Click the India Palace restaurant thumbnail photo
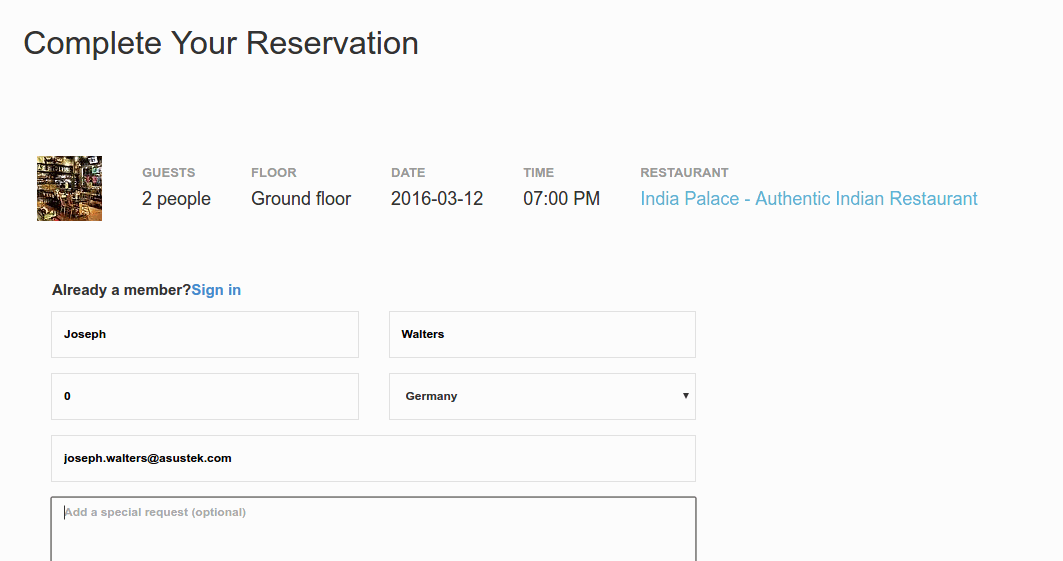The image size is (1063, 561). (69, 188)
